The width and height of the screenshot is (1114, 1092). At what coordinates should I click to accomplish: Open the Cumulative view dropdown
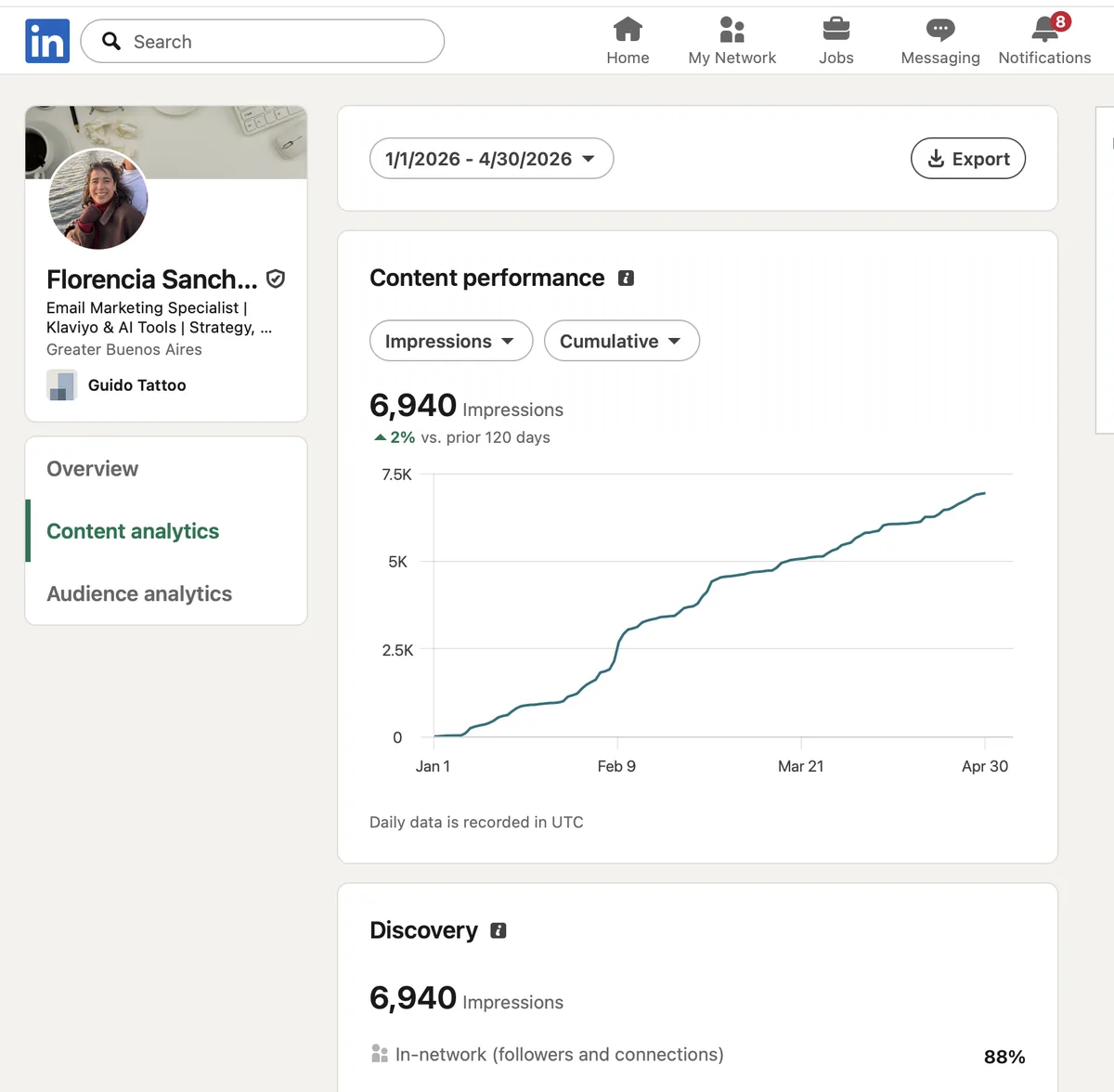[x=622, y=341]
